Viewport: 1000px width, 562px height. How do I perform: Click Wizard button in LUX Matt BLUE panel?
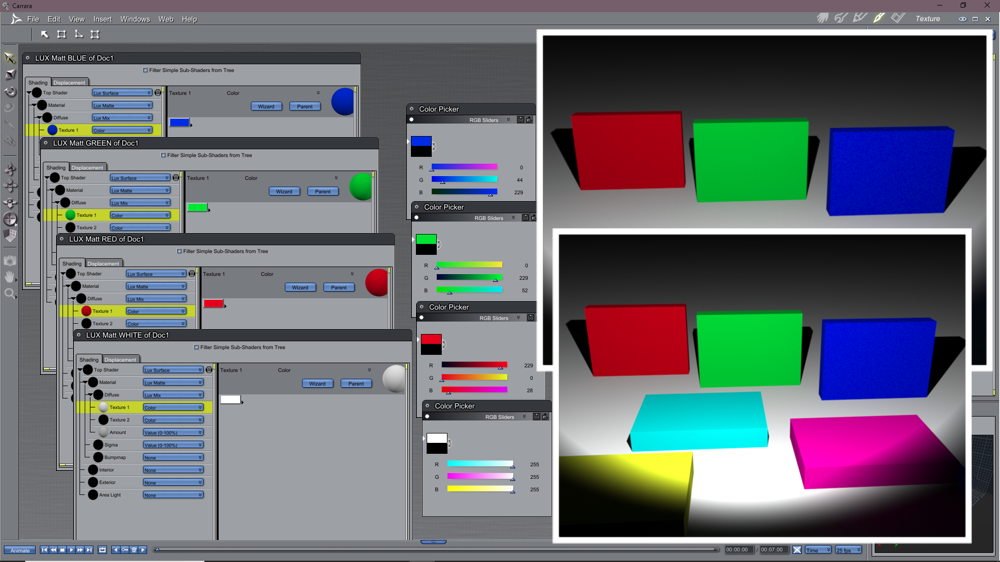click(266, 107)
